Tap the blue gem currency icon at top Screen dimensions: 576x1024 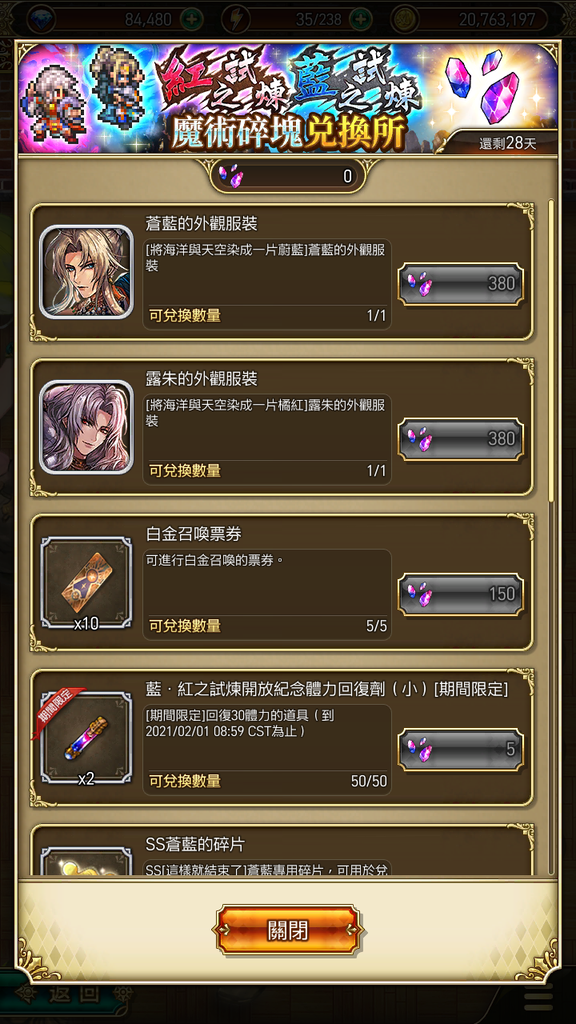[x=40, y=20]
